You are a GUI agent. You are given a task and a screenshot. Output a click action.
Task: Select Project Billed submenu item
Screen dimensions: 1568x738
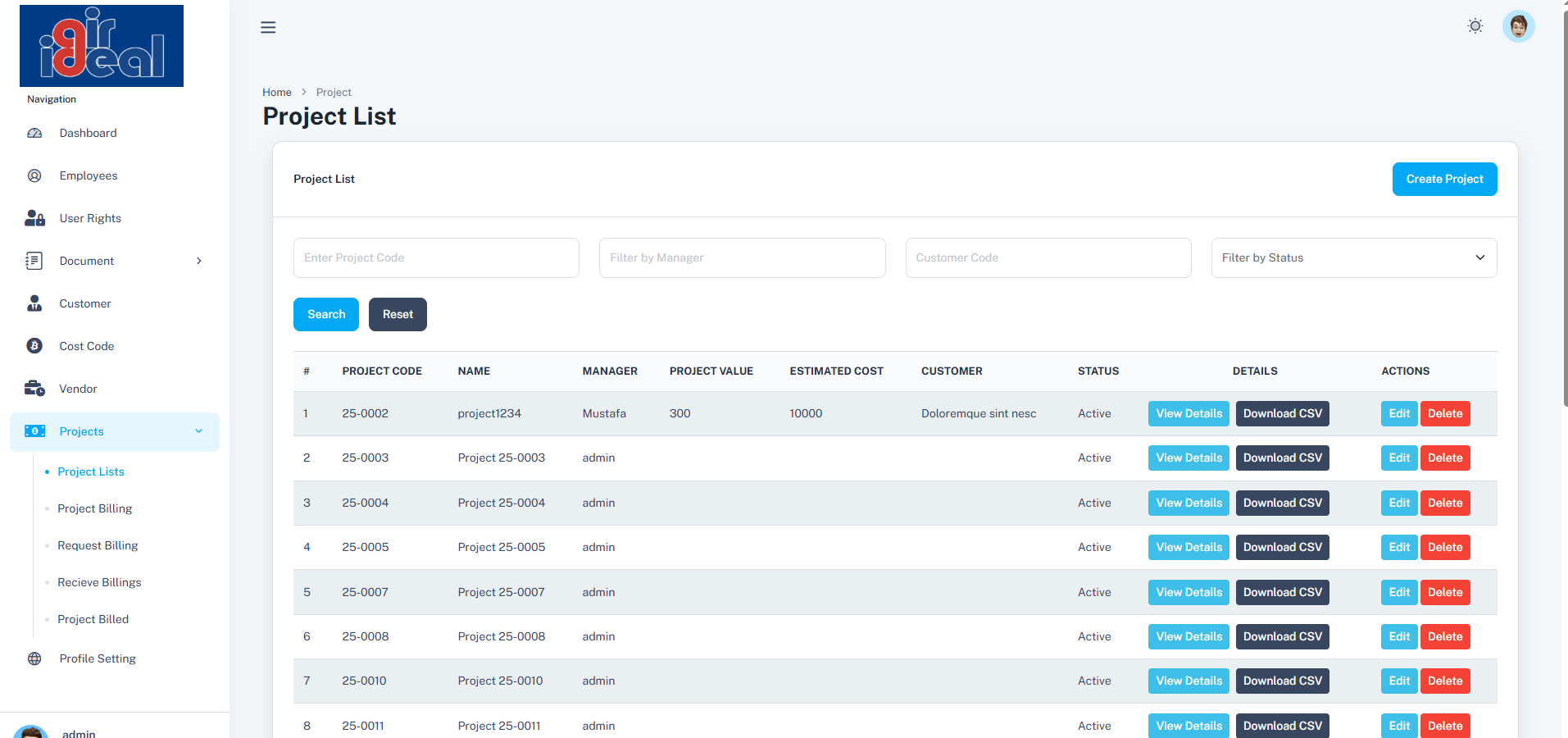[93, 619]
